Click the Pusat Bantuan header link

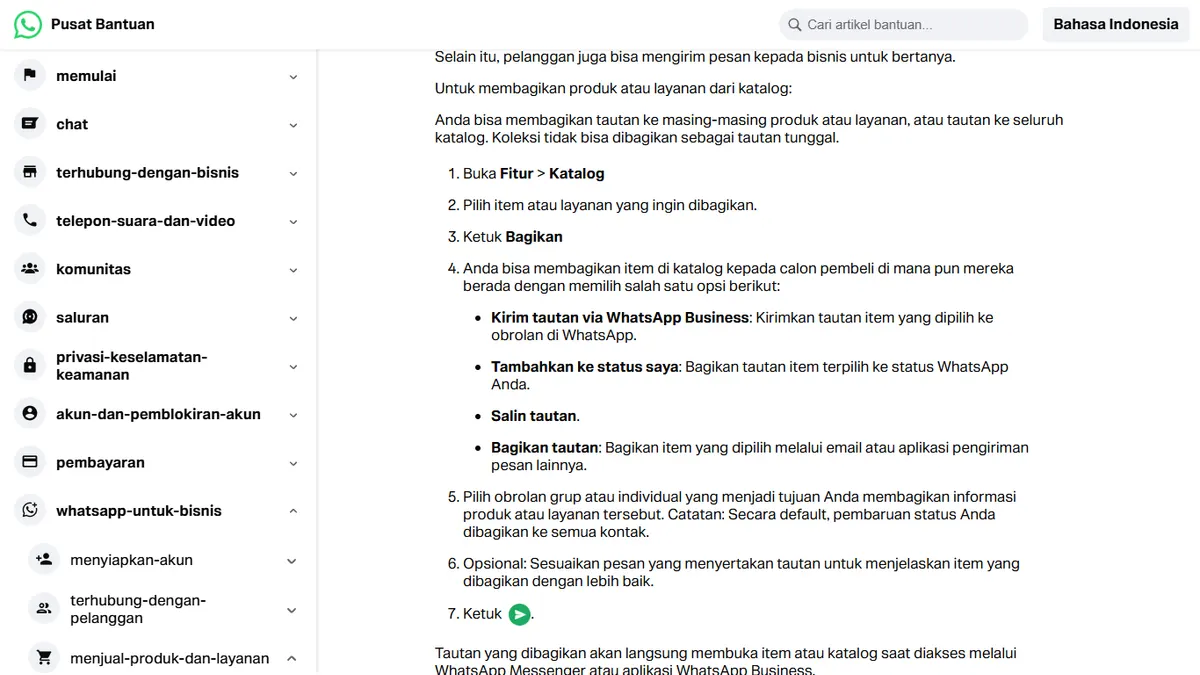(x=103, y=24)
